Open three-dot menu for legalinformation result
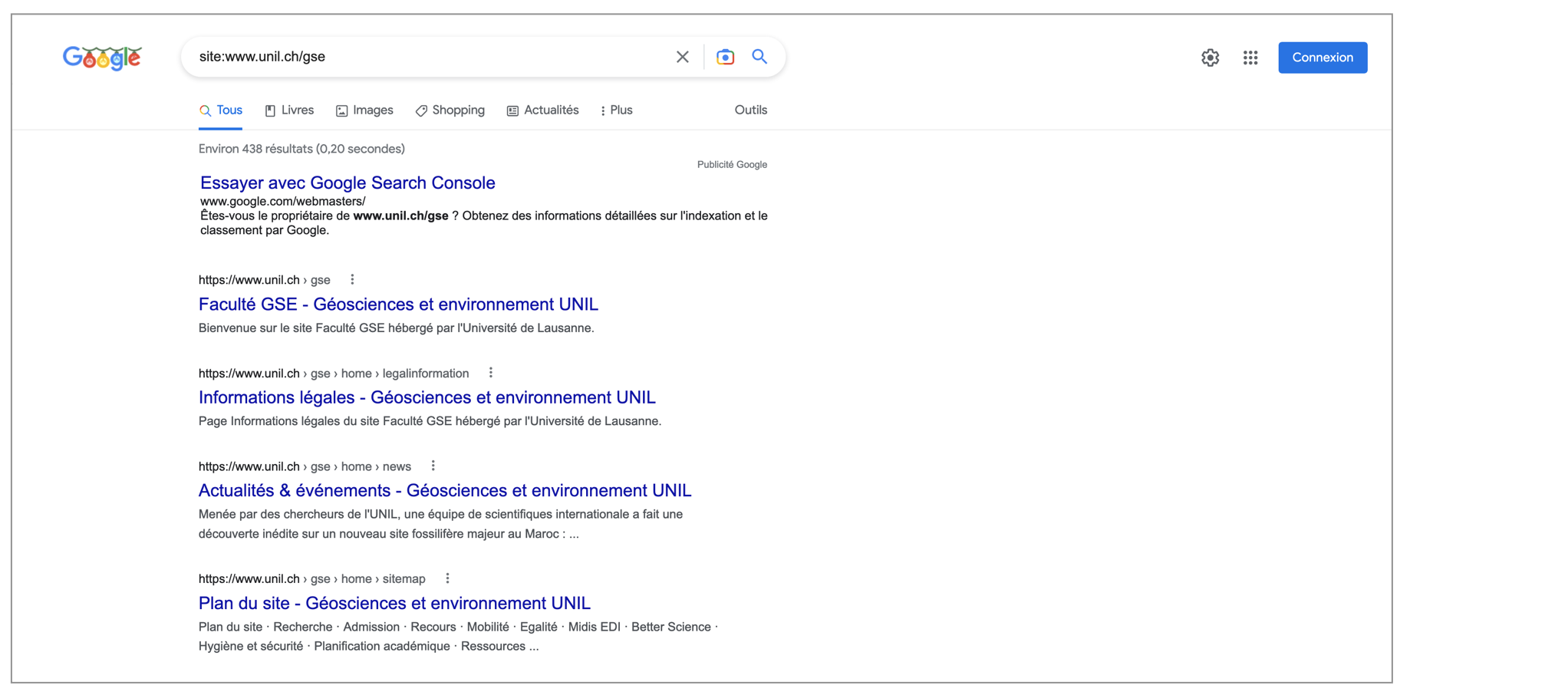 click(491, 373)
